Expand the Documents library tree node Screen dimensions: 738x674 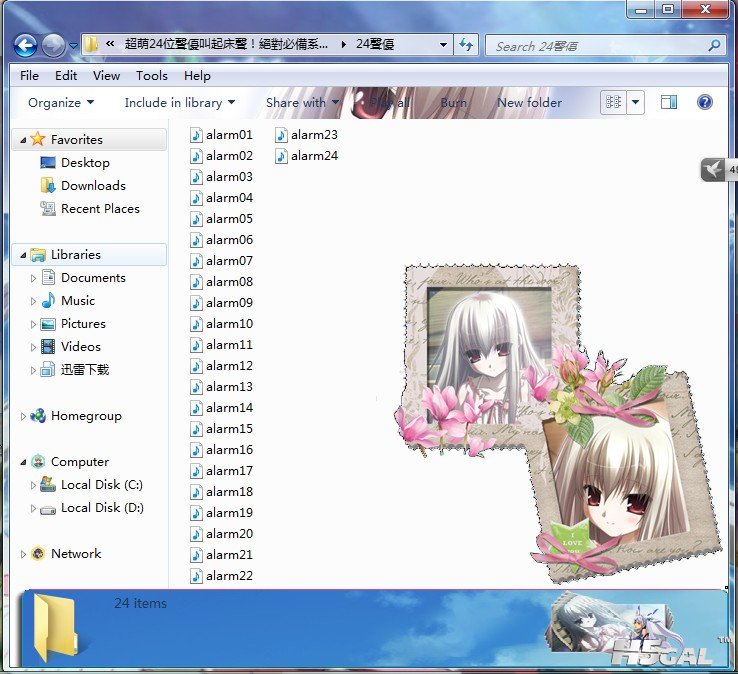point(33,278)
